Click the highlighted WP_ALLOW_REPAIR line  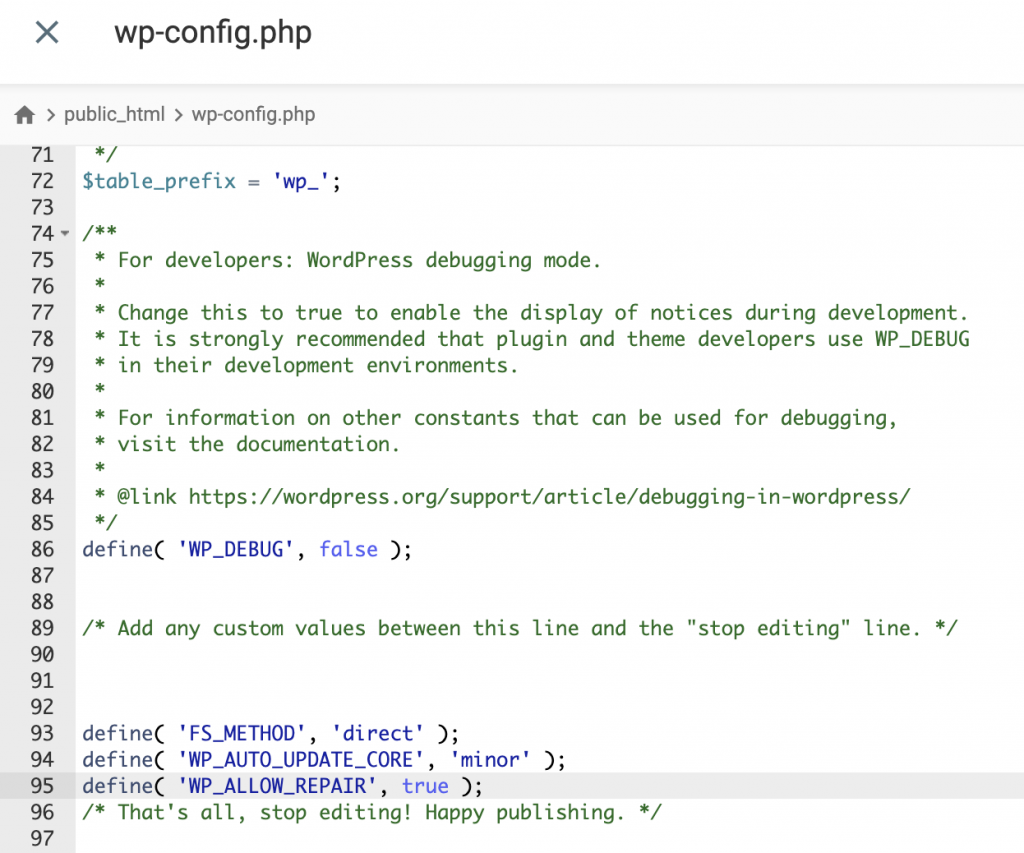point(280,786)
